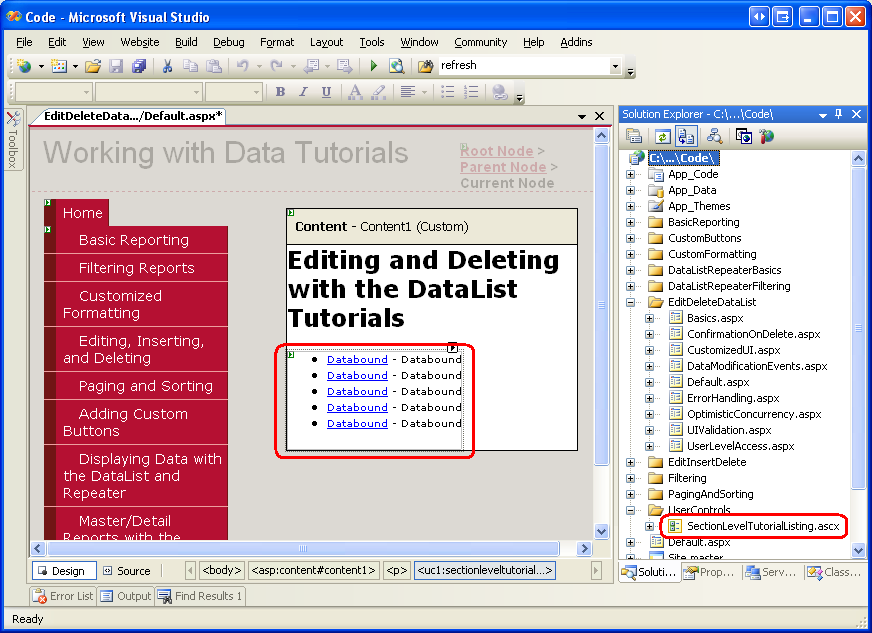Click the Copy Web Site icon
The image size is (872, 633).
[x=743, y=136]
